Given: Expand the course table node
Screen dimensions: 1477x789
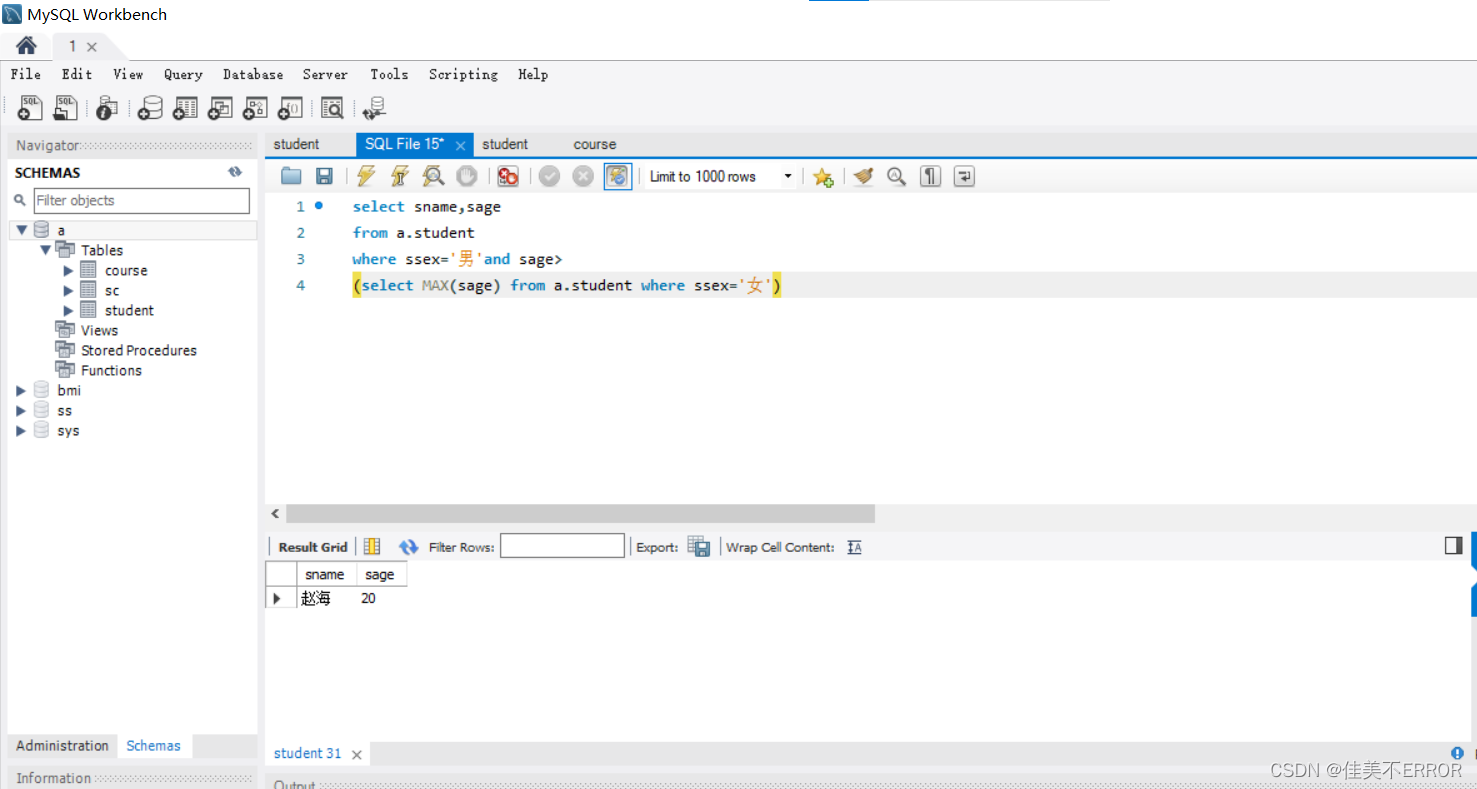Looking at the screenshot, I should click(x=68, y=270).
